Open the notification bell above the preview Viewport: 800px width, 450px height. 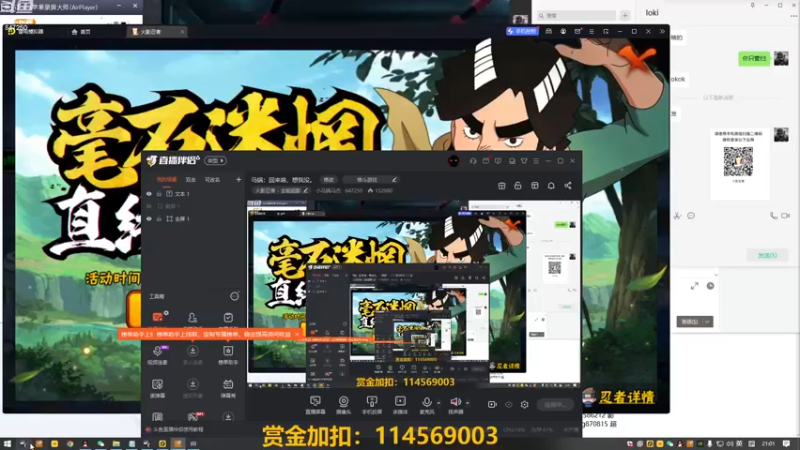(x=551, y=186)
